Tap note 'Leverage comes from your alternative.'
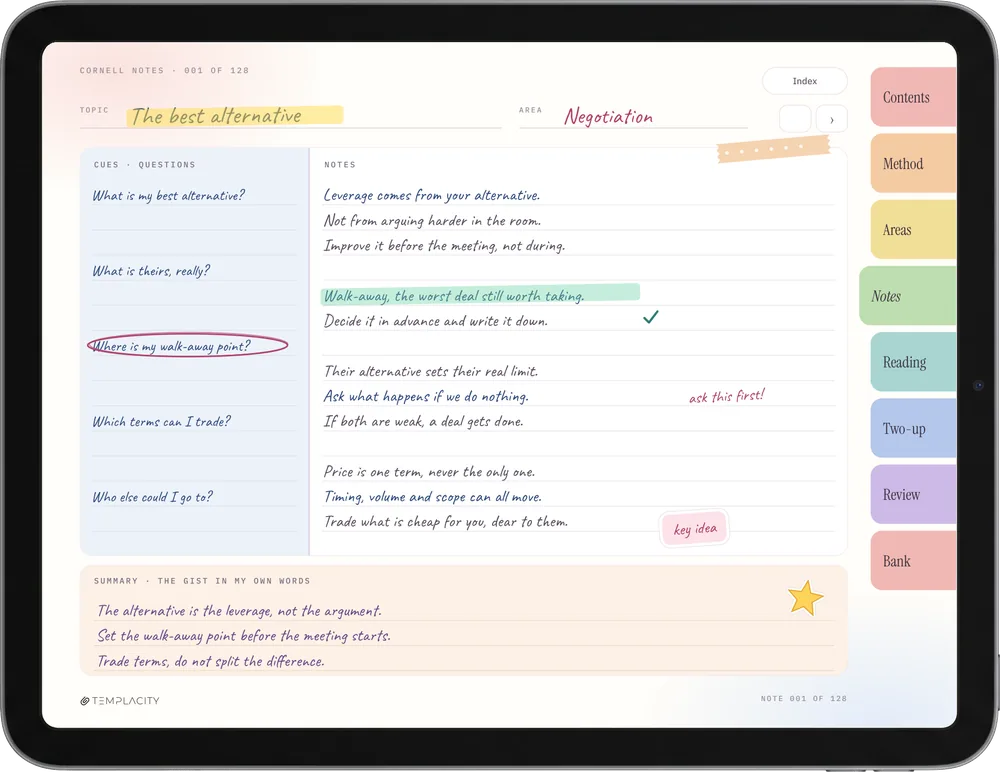The image size is (1000, 772). (432, 195)
